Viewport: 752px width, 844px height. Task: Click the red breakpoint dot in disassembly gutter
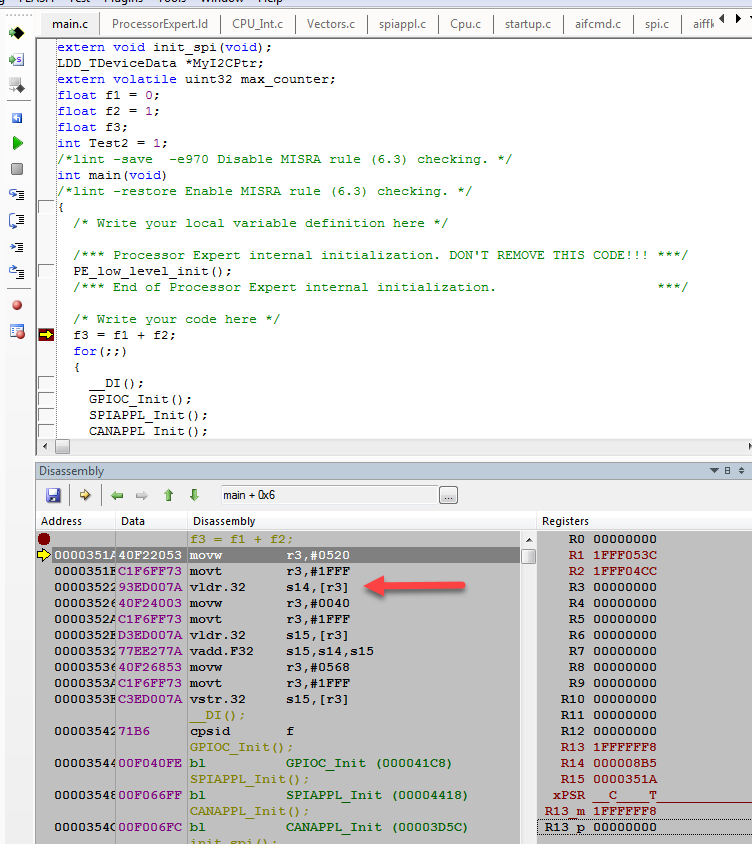[x=44, y=539]
